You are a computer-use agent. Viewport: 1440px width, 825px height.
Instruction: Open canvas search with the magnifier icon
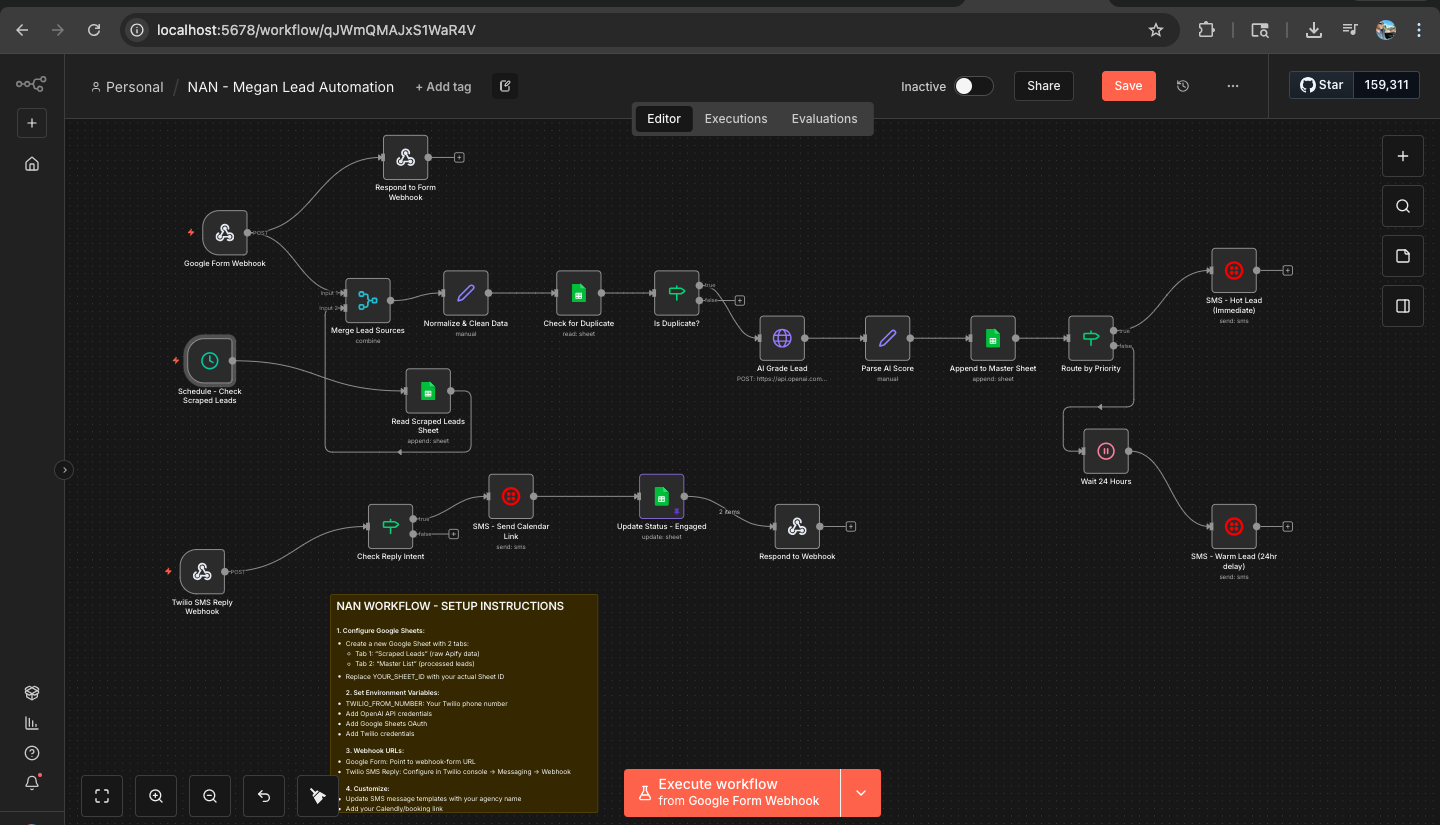point(1402,205)
